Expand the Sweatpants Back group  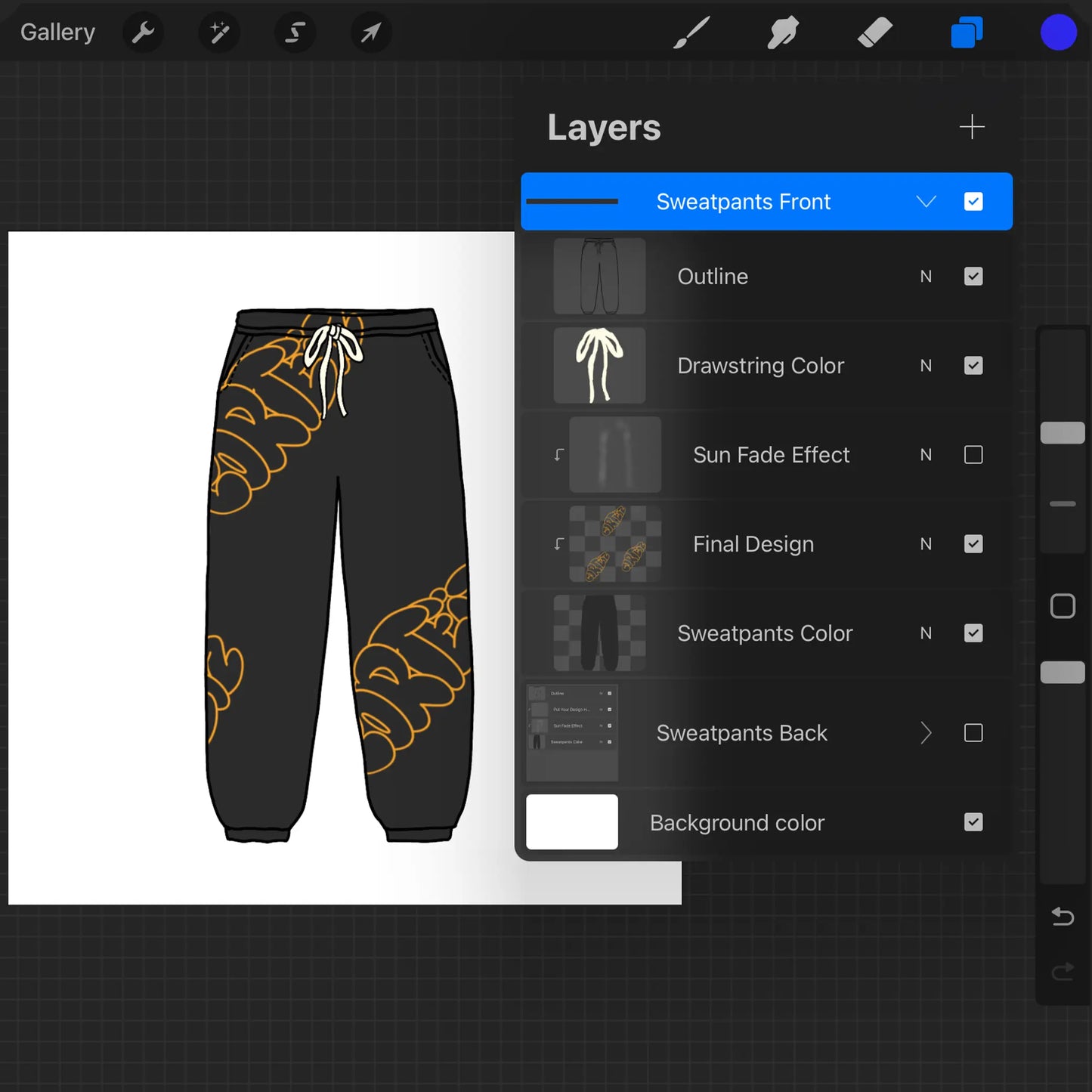coord(926,732)
